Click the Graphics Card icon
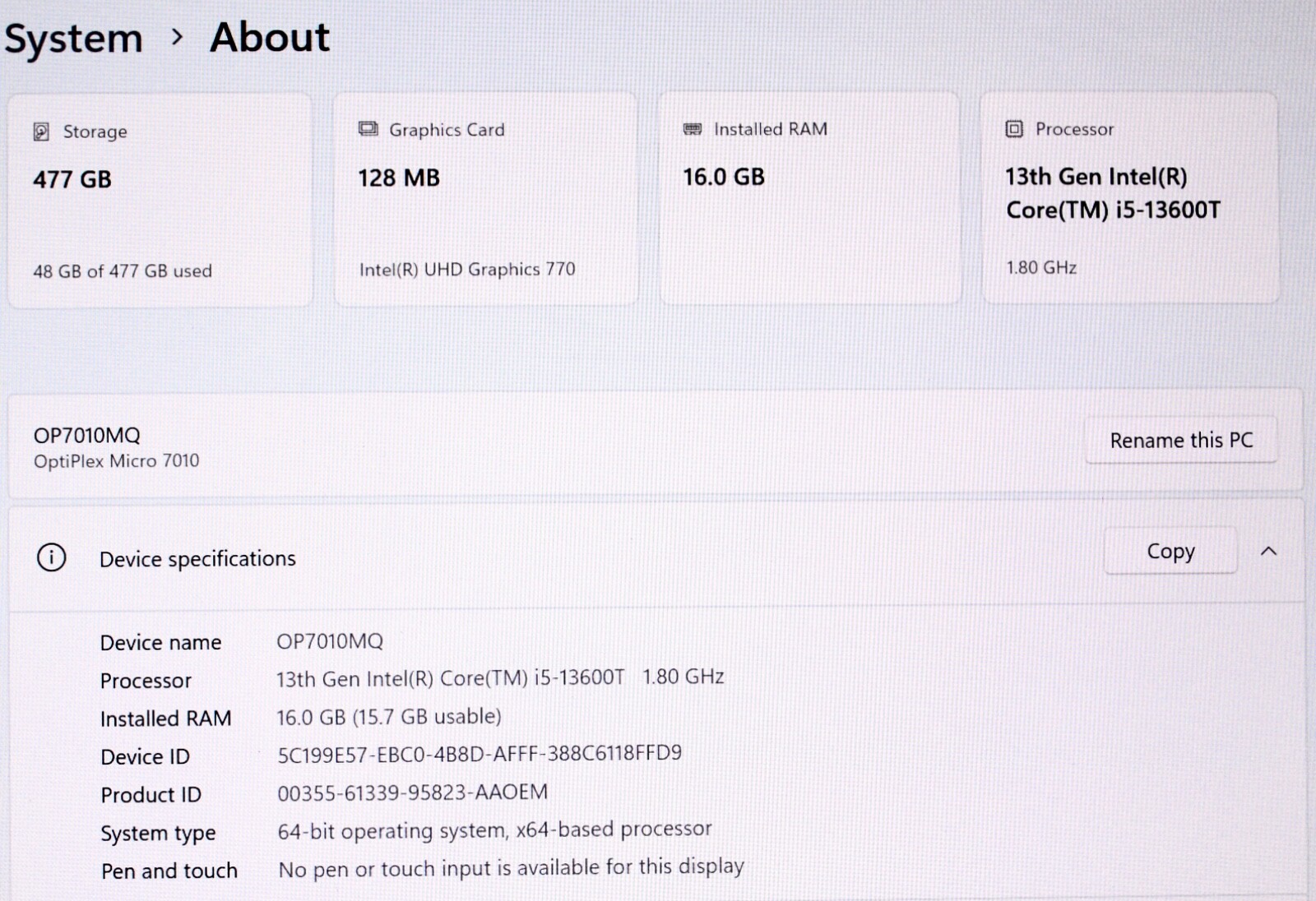Viewport: 1316px width, 901px height. point(368,129)
